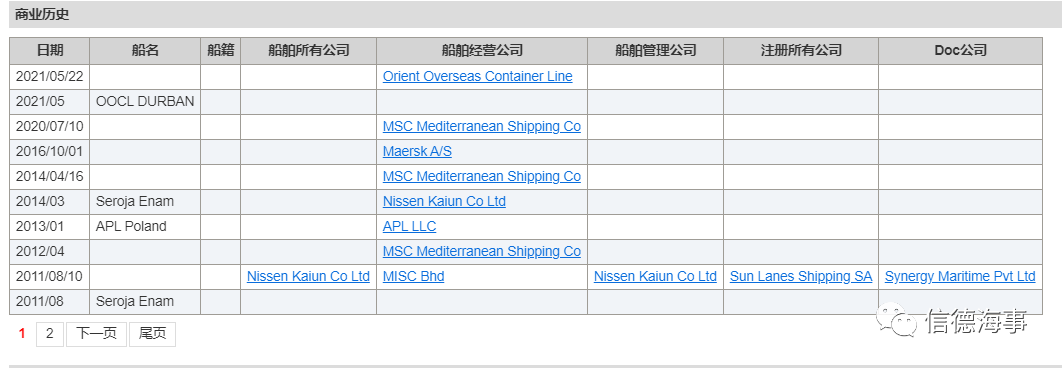The width and height of the screenshot is (1062, 368).
Task: Open MSC Mediterranean Shipping Co link dated 2012/04
Action: (x=482, y=251)
